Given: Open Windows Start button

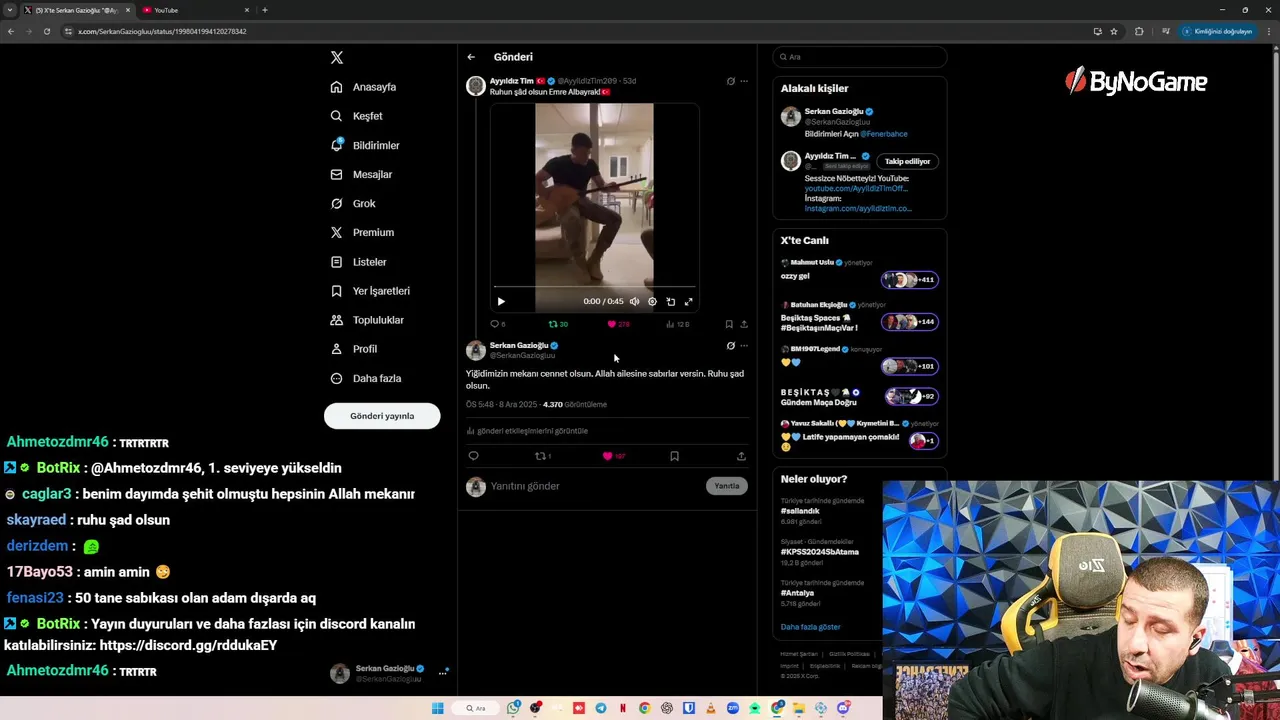Looking at the screenshot, I should 437,708.
